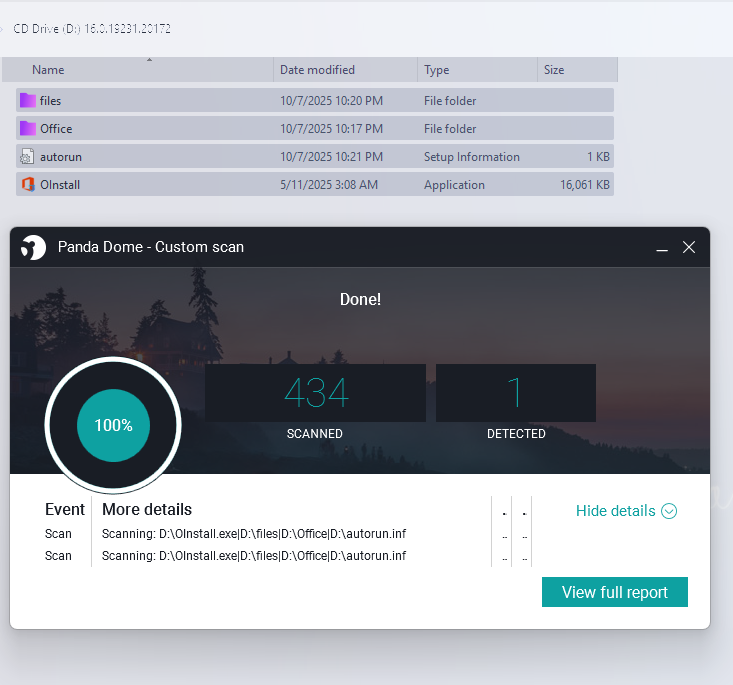The height and width of the screenshot is (685, 733).
Task: Select the OInstall file name
Action: tap(60, 185)
